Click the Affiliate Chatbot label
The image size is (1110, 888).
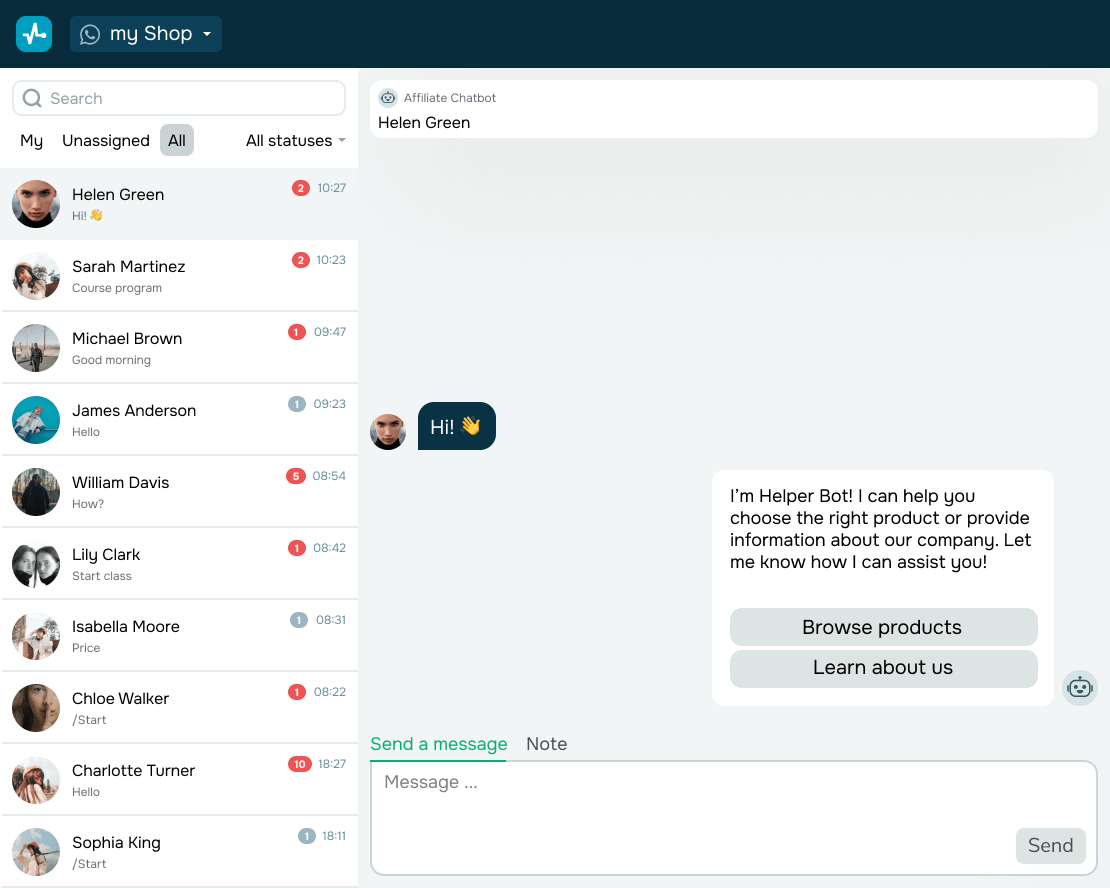pyautogui.click(x=450, y=98)
